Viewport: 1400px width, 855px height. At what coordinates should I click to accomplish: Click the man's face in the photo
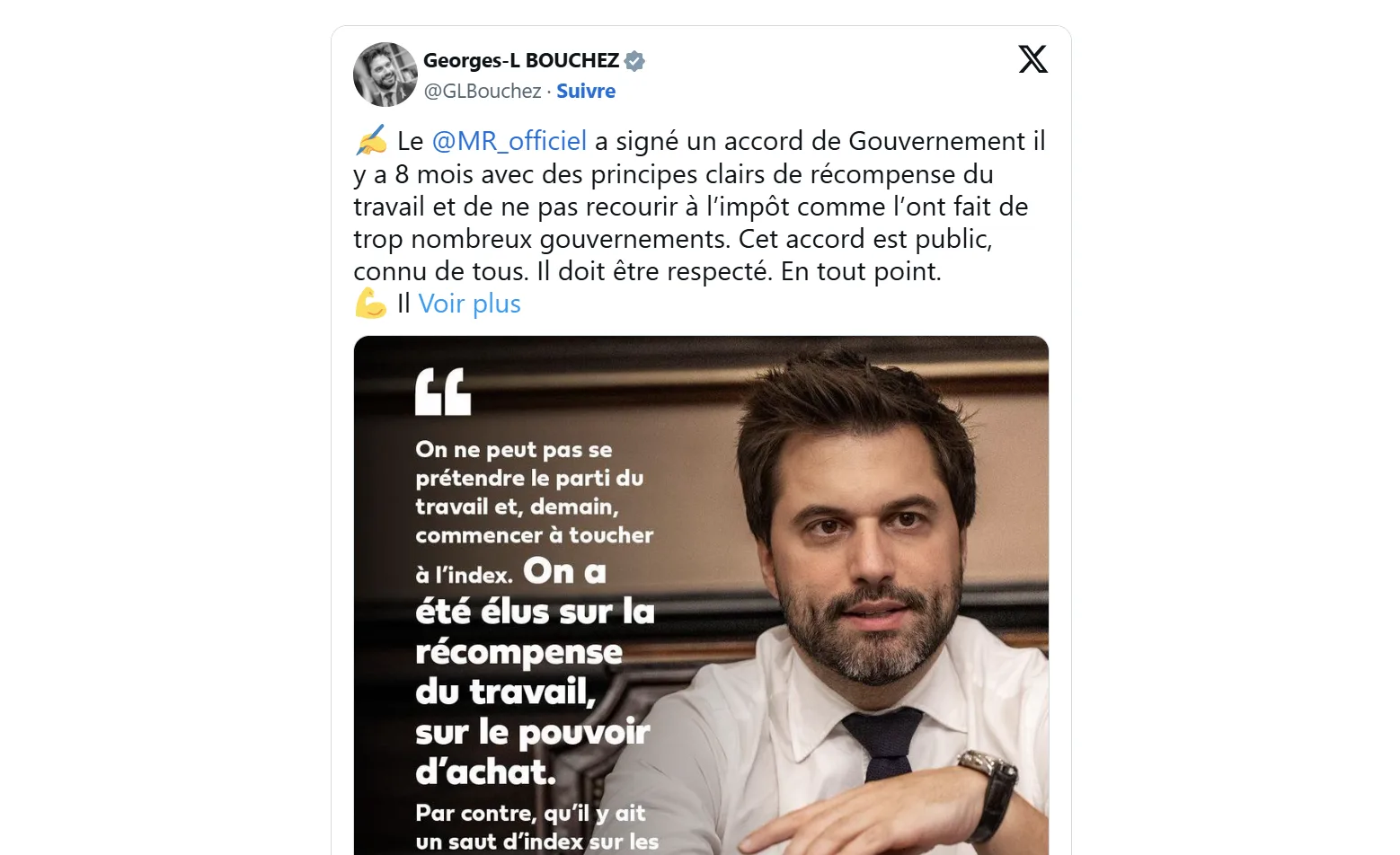coord(867,557)
